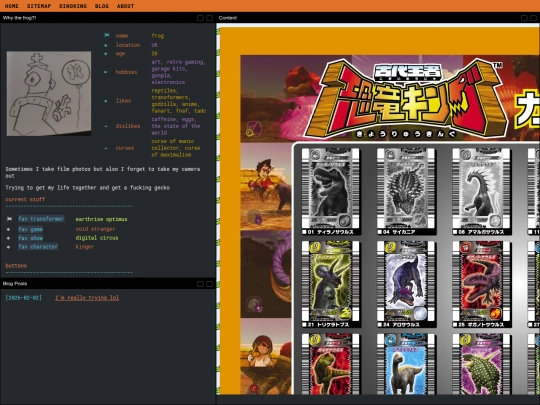Image resolution: width=540 pixels, height=405 pixels.
Task: Click the "fav character" label
Action: click(38, 247)
